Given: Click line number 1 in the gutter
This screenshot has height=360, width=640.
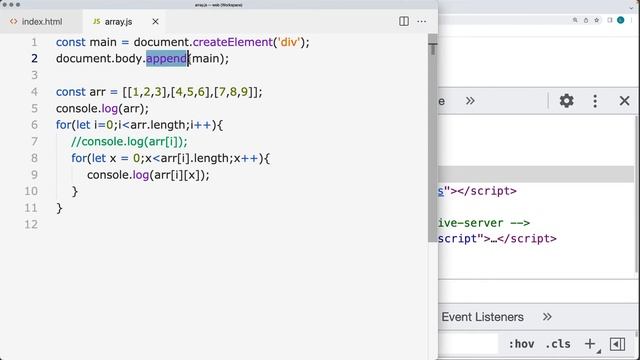Looking at the screenshot, I should click(34, 42).
